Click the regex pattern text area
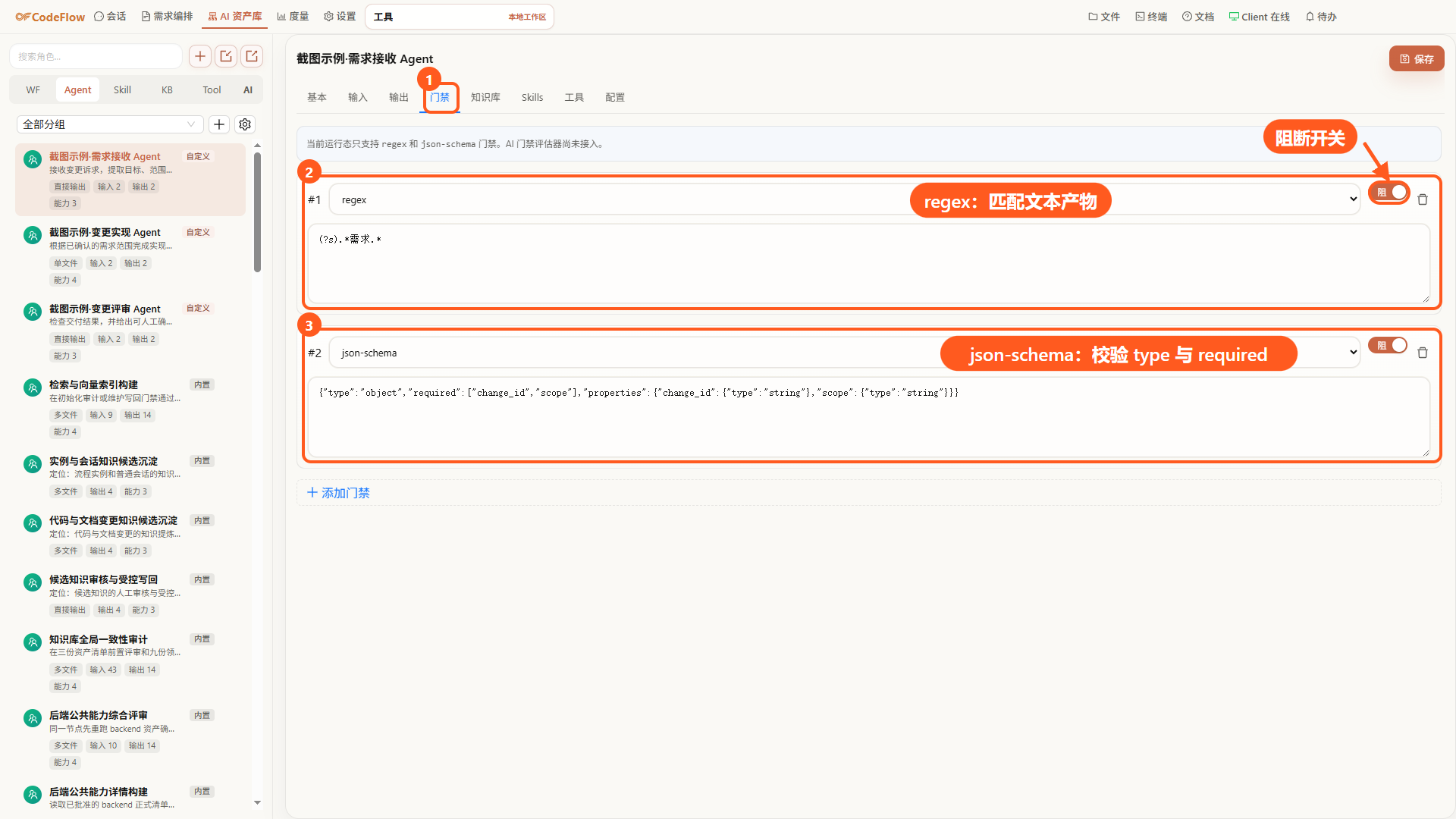 [x=869, y=263]
